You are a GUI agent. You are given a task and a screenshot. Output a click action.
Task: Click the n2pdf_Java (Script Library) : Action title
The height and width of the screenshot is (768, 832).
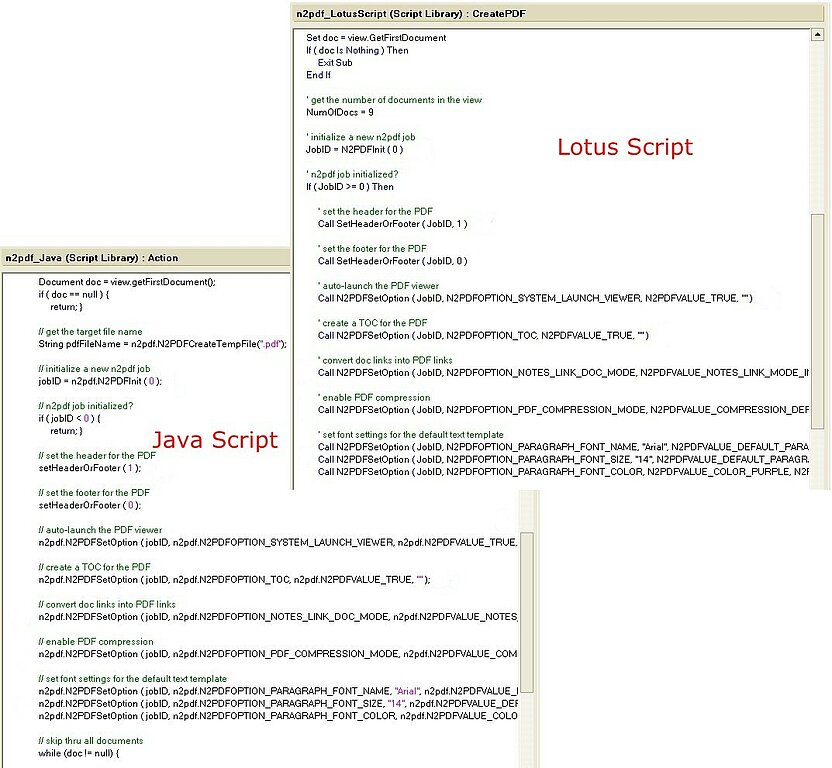[x=92, y=258]
